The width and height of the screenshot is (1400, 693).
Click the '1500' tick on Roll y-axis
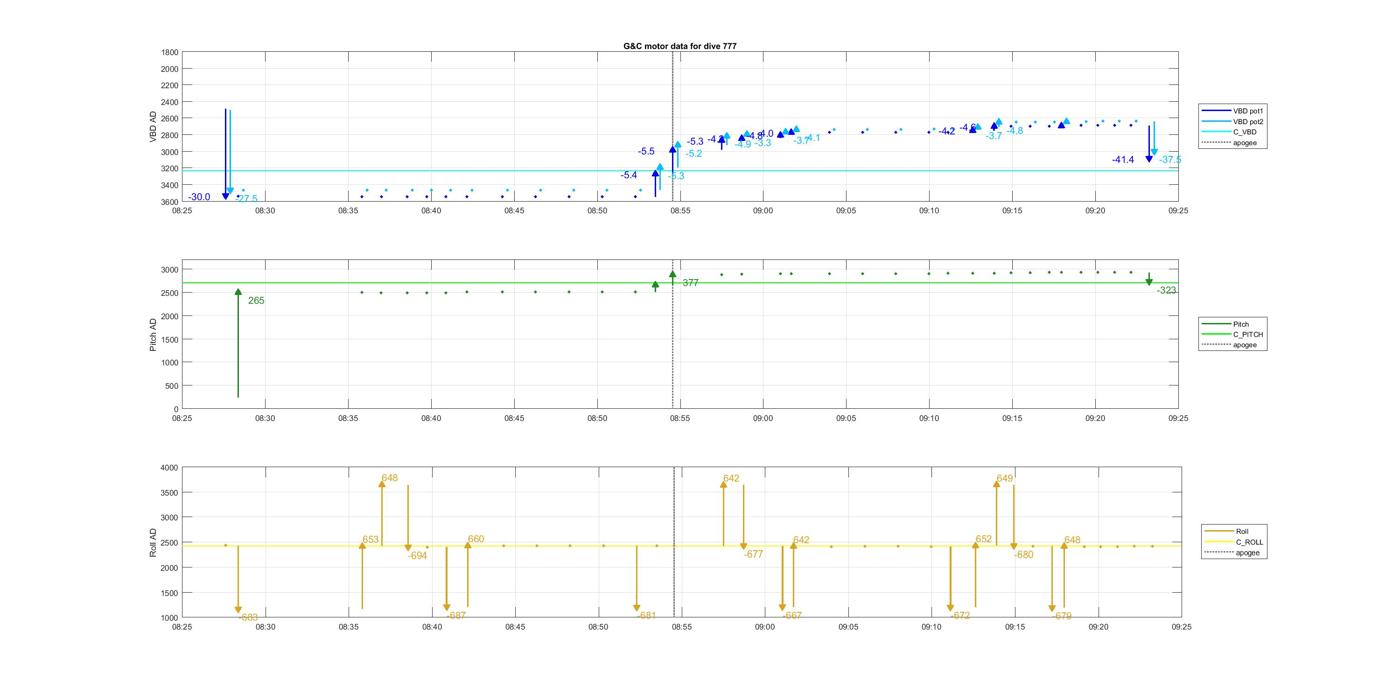coord(170,593)
